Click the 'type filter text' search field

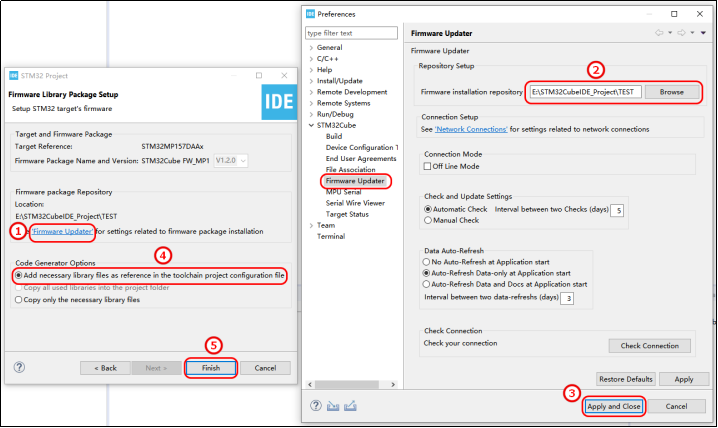351,33
